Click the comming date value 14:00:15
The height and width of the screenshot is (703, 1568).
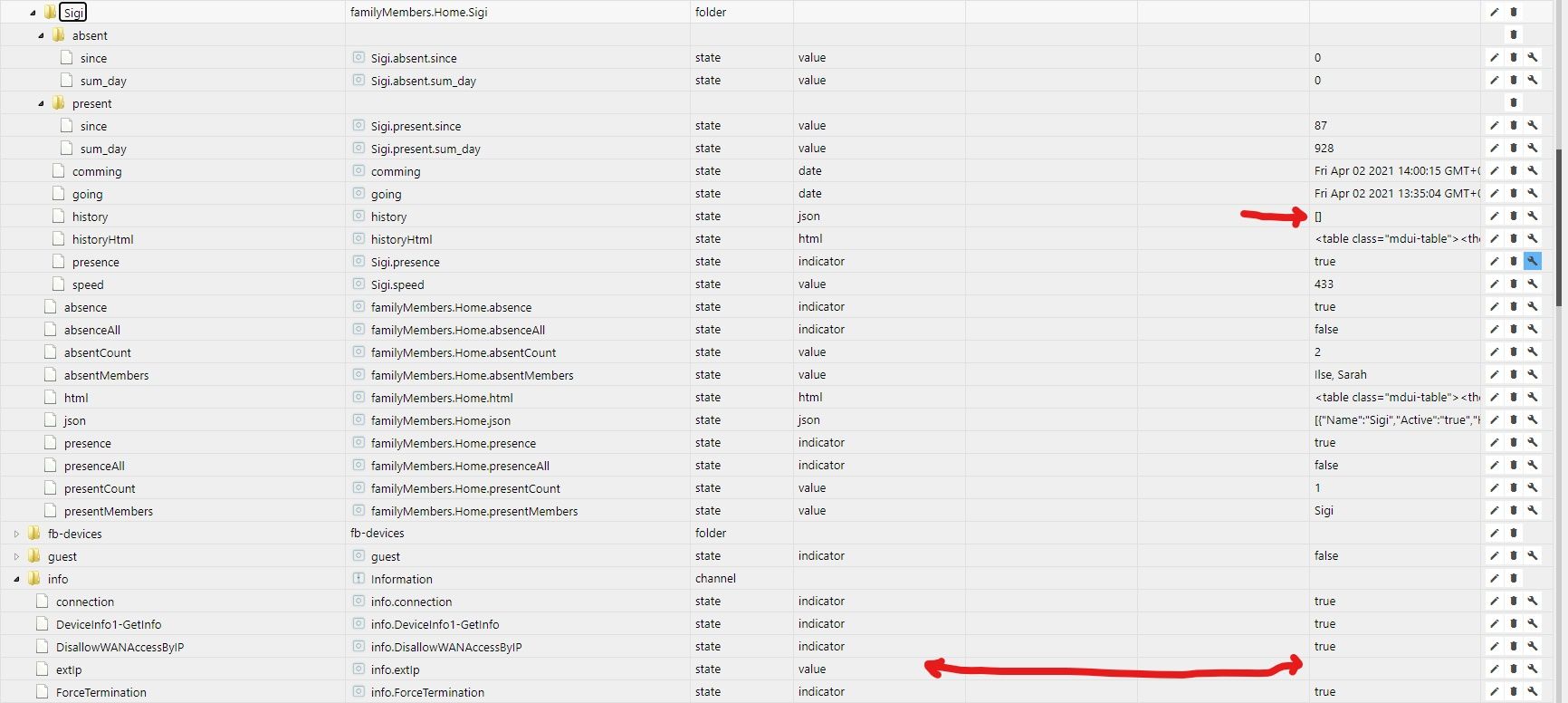1397,171
